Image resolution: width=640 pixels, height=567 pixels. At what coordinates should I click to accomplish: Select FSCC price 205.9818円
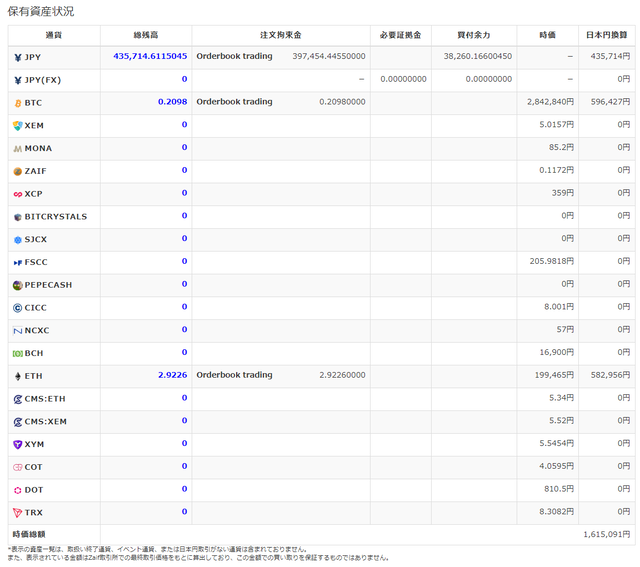click(x=552, y=261)
